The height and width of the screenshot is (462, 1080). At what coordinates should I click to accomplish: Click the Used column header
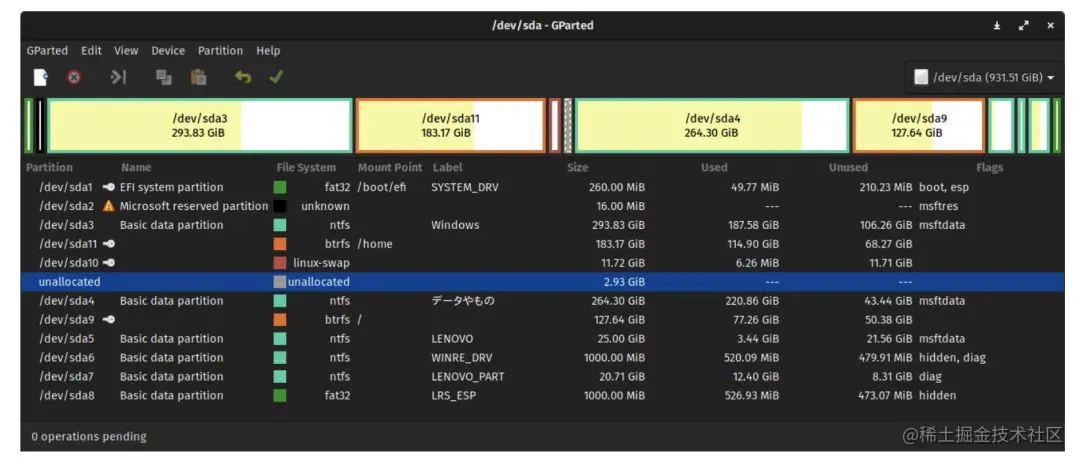[x=714, y=167]
